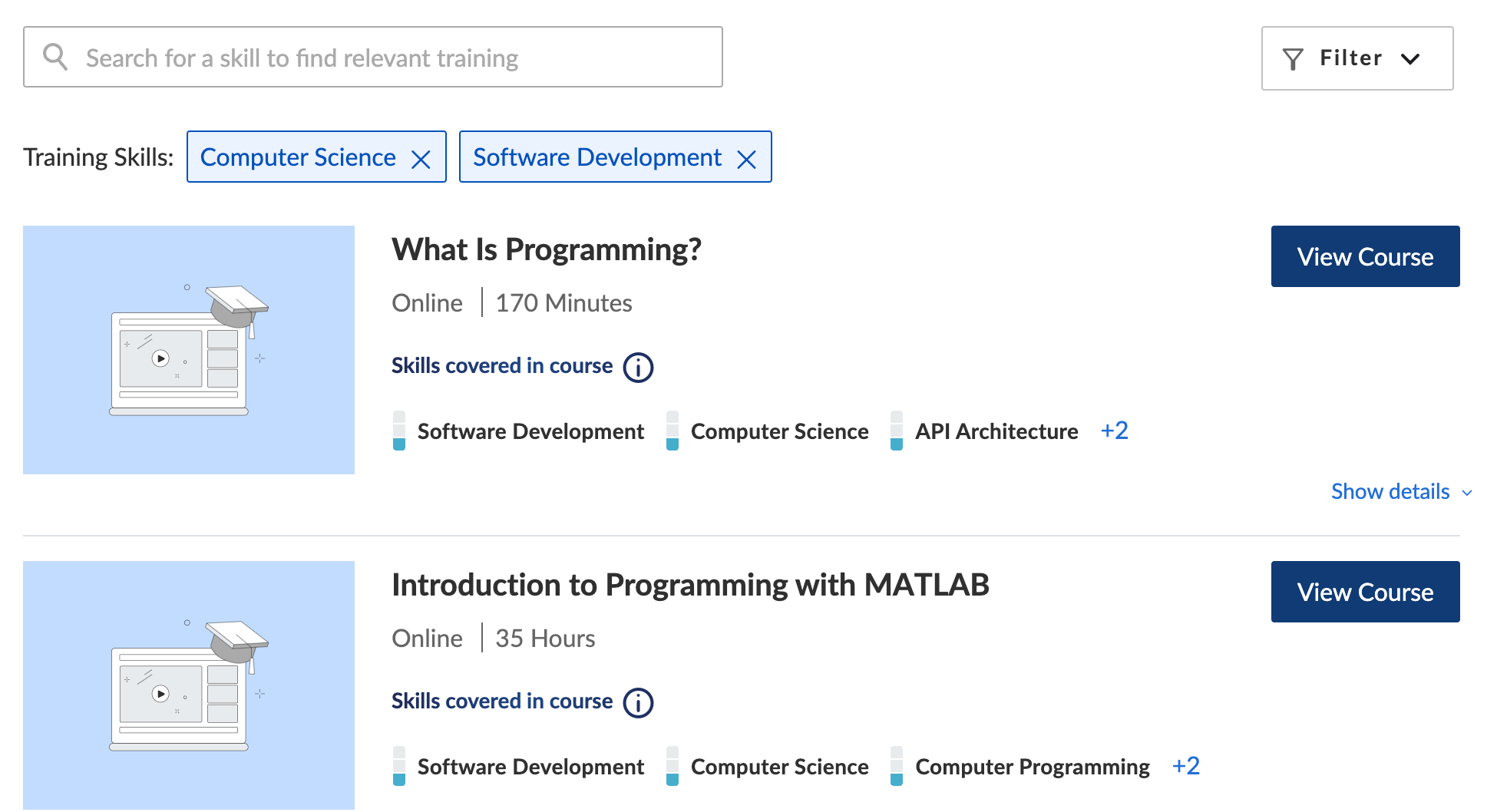Viewport: 1497px width, 812px height.
Task: Open skills info icon for MATLAB course
Action: (x=638, y=703)
